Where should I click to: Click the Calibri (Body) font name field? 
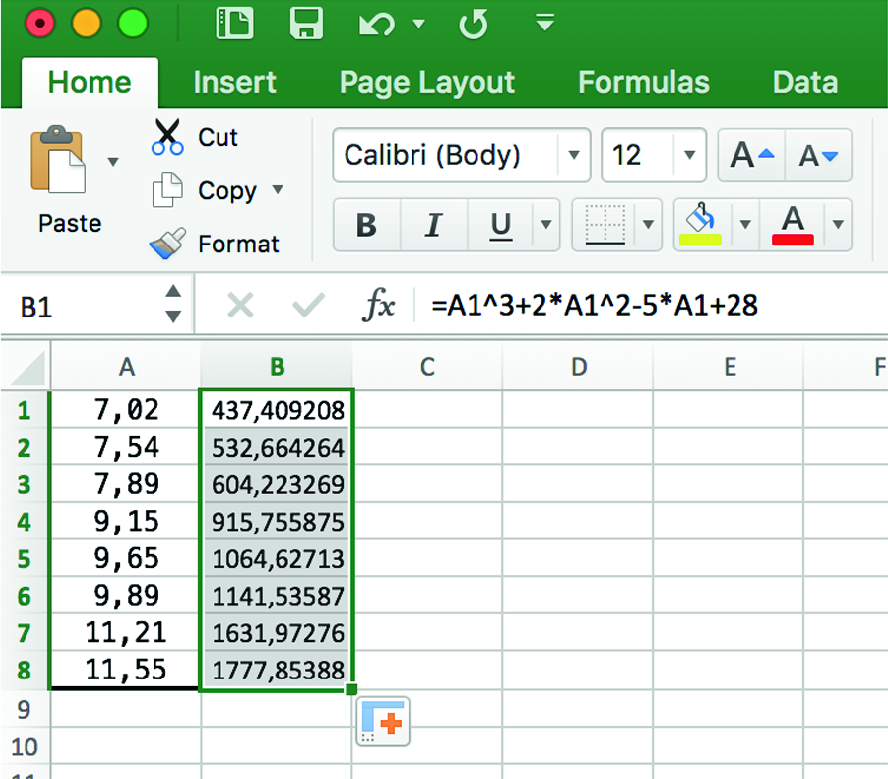pos(445,155)
